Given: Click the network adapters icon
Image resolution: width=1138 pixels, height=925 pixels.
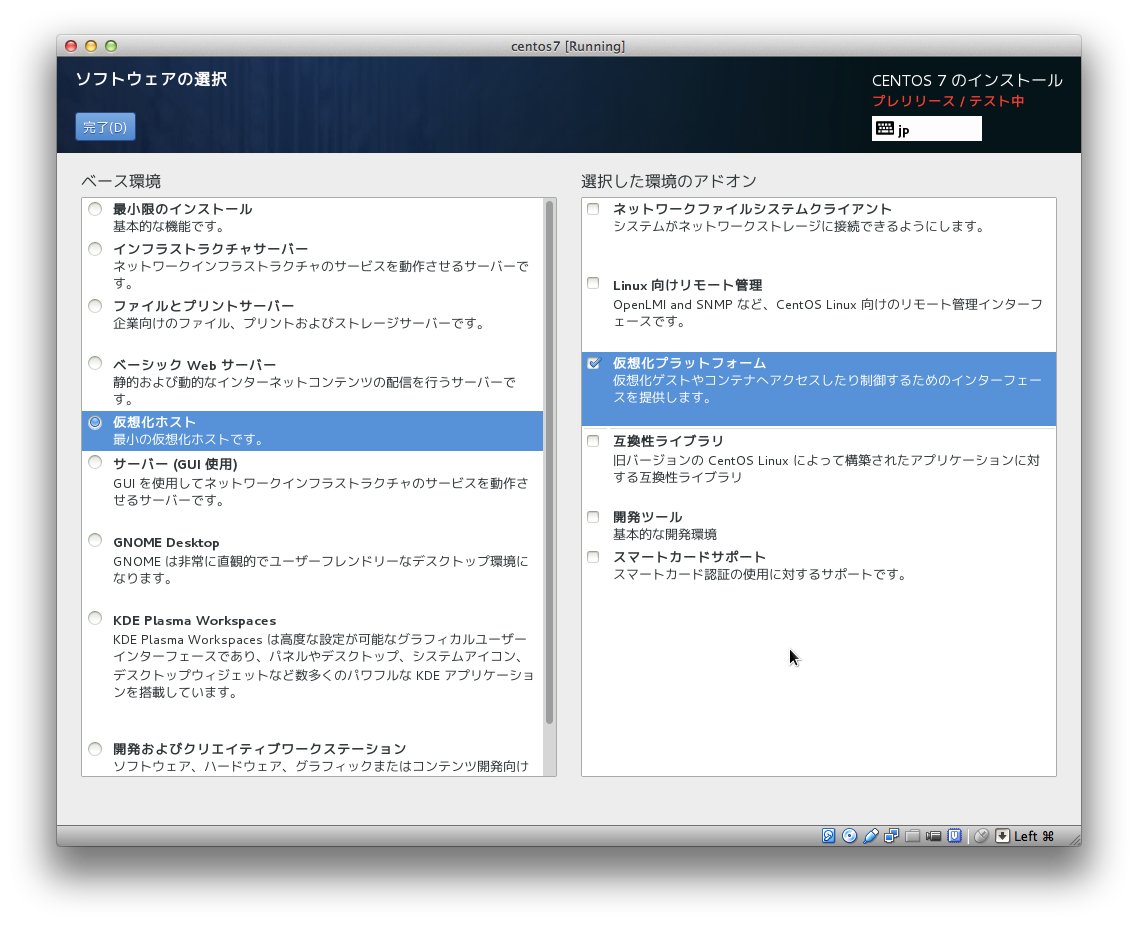Looking at the screenshot, I should 891,836.
